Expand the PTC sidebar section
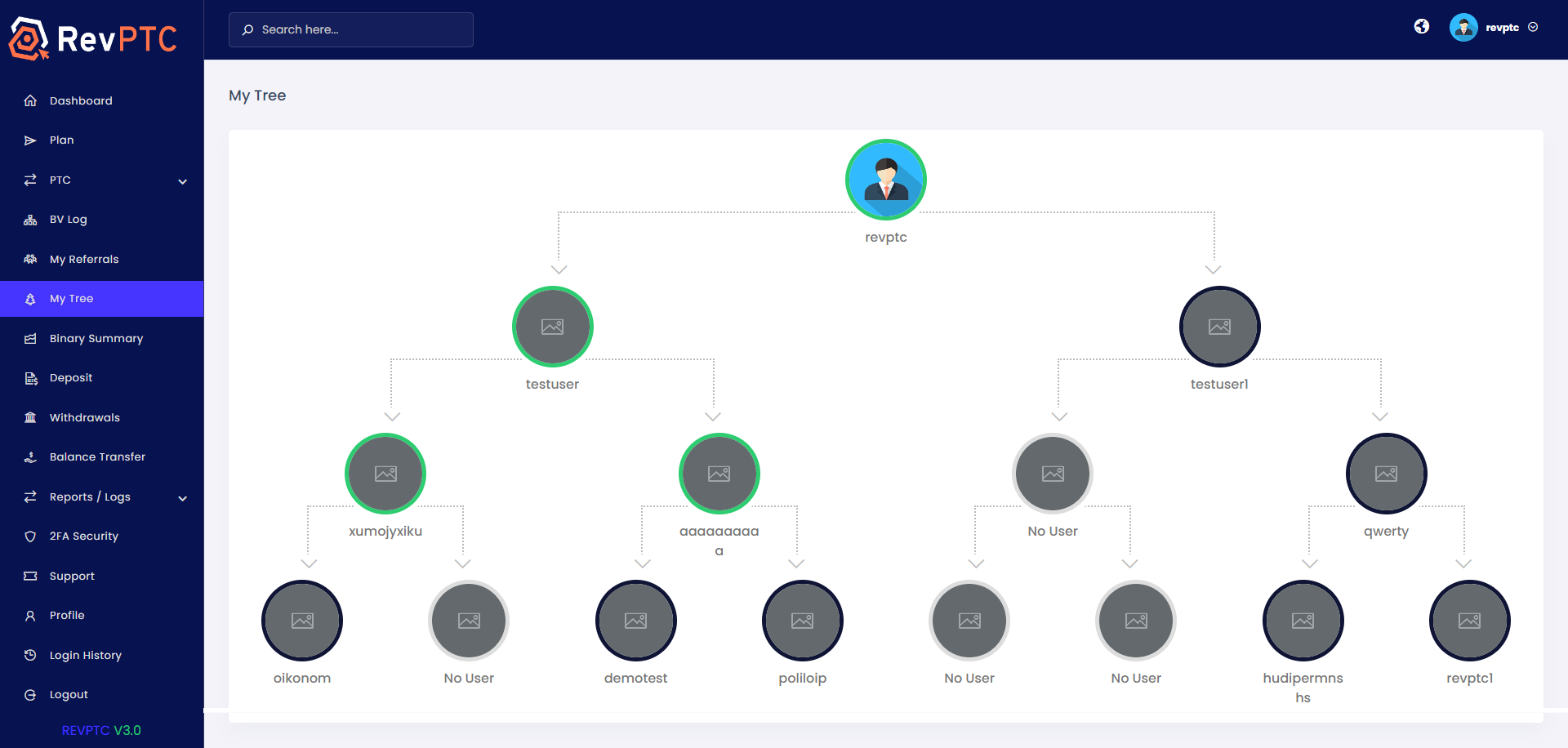The image size is (1568, 748). click(101, 180)
